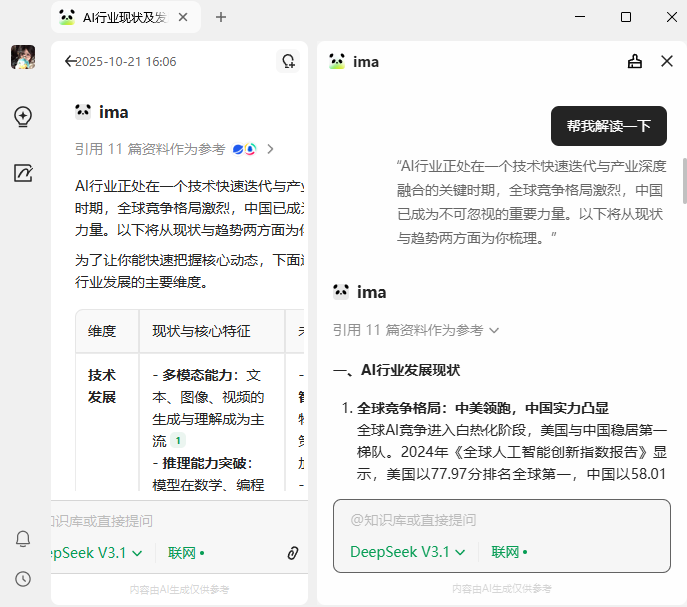Open the history clock icon
This screenshot has width=687, height=607.
[23, 579]
